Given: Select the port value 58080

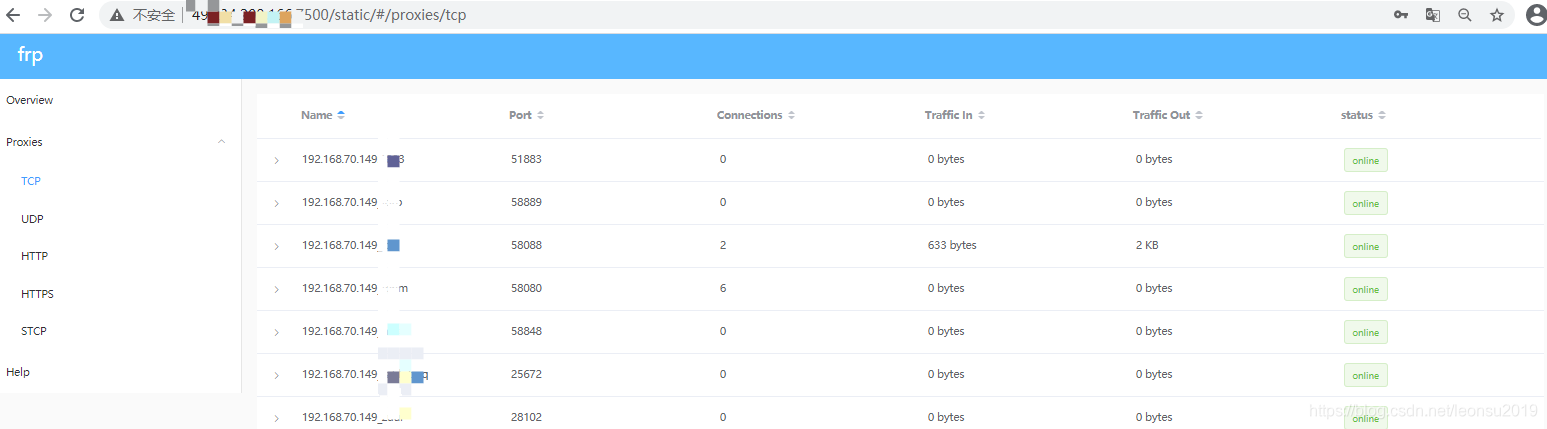Looking at the screenshot, I should [x=526, y=288].
